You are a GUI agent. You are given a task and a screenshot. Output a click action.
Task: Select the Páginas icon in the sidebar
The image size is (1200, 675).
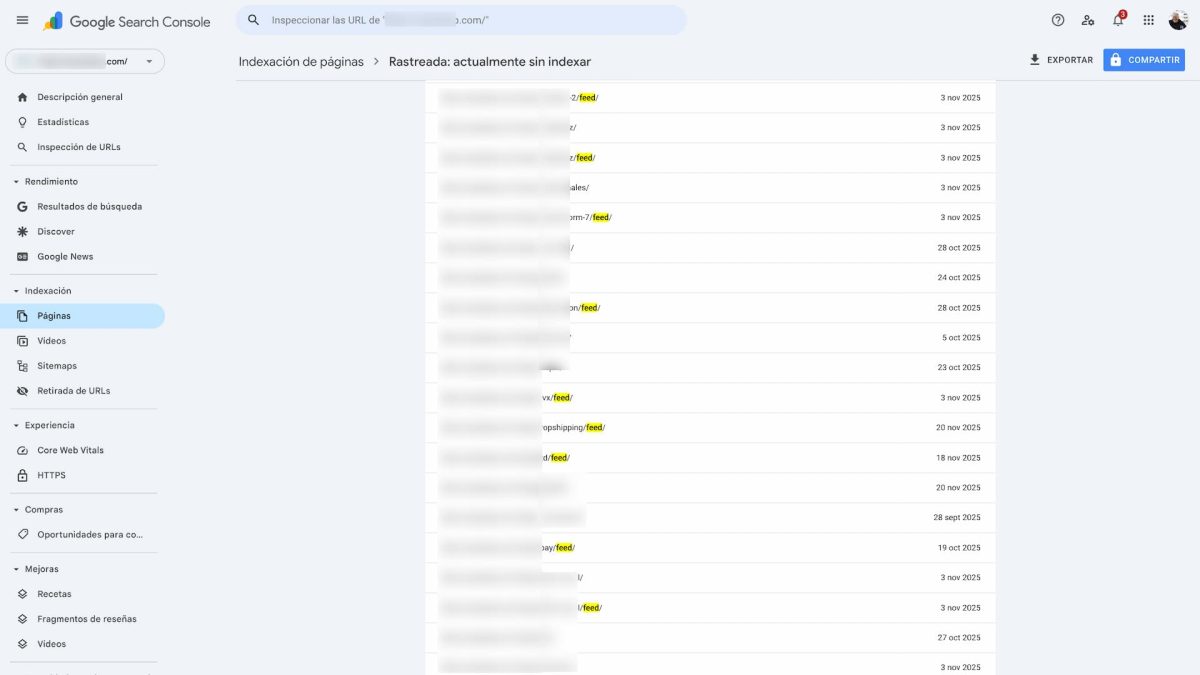(22, 315)
